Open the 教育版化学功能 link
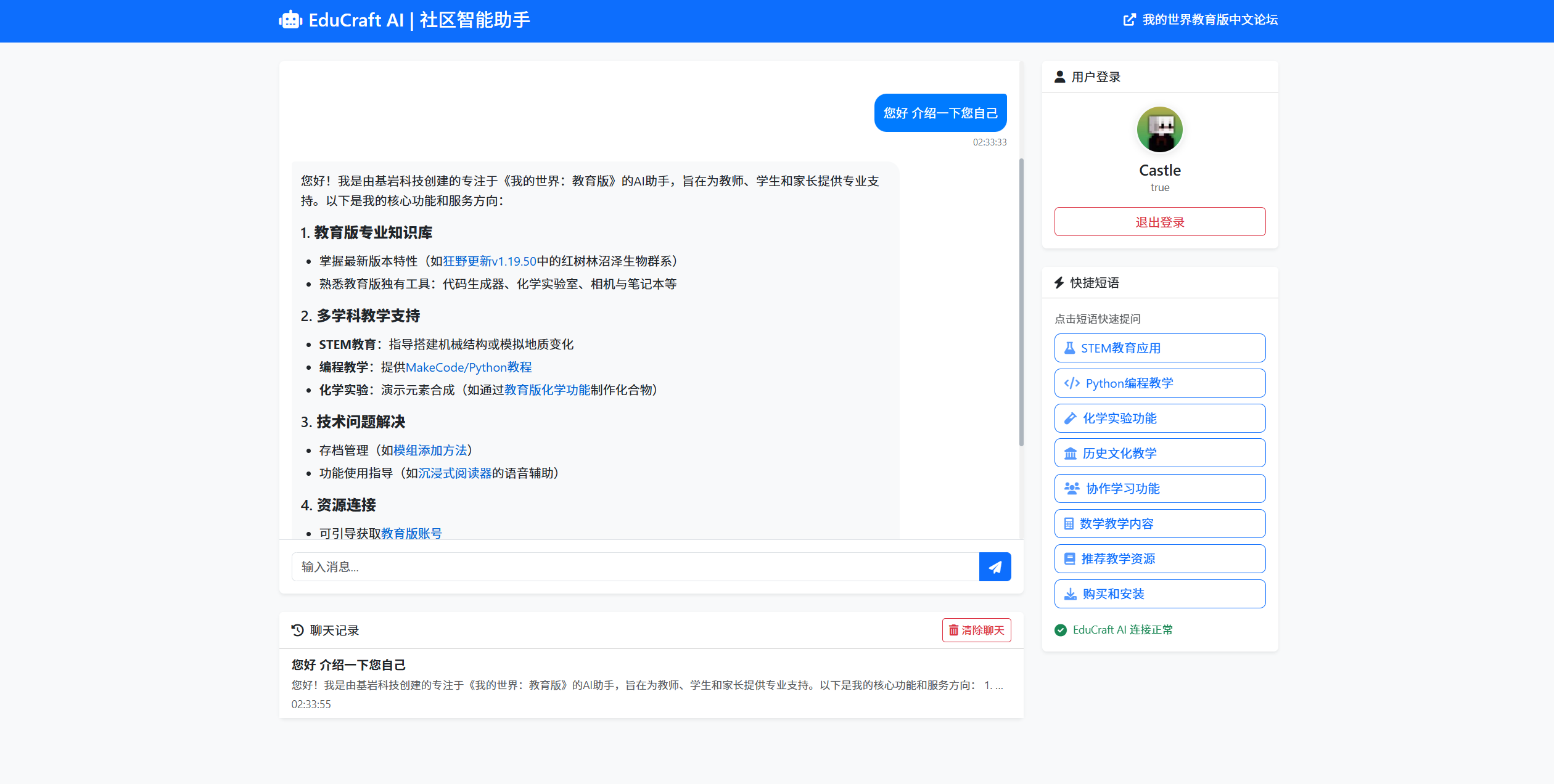Image resolution: width=1554 pixels, height=784 pixels. point(548,390)
